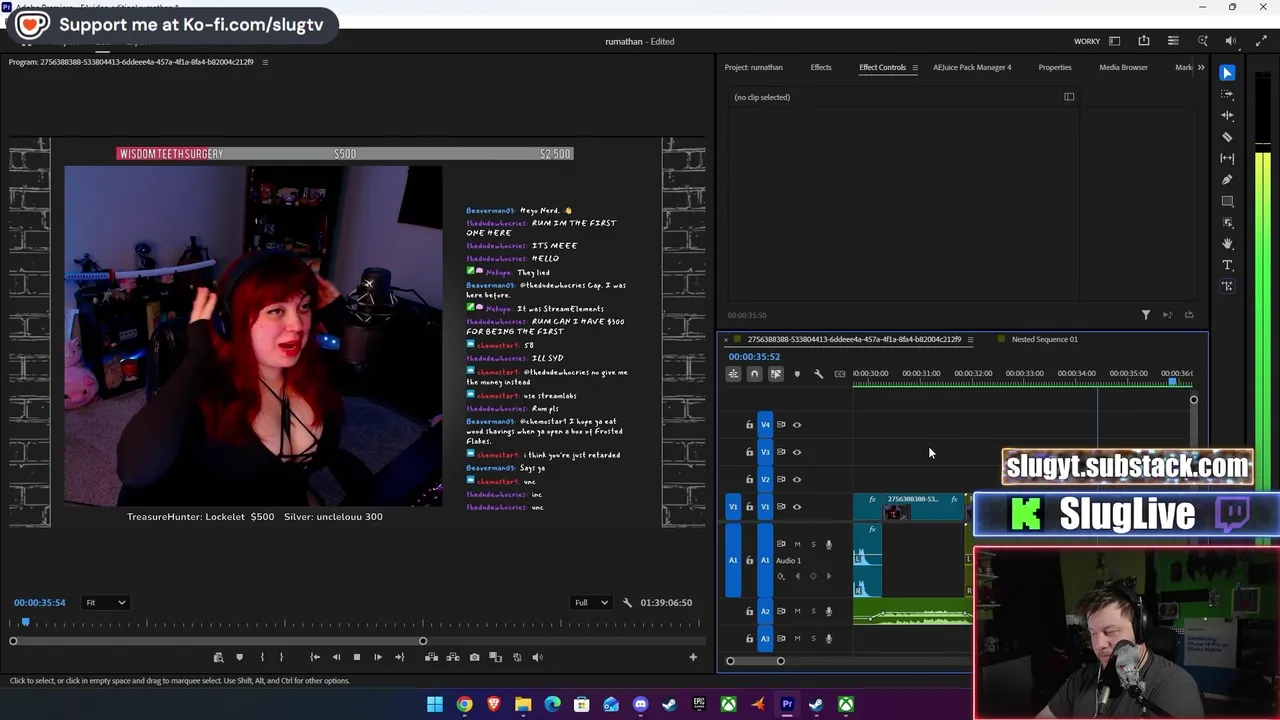Screen dimensions: 1280x720
Task: Hide track V2 with eye icon
Action: (797, 479)
